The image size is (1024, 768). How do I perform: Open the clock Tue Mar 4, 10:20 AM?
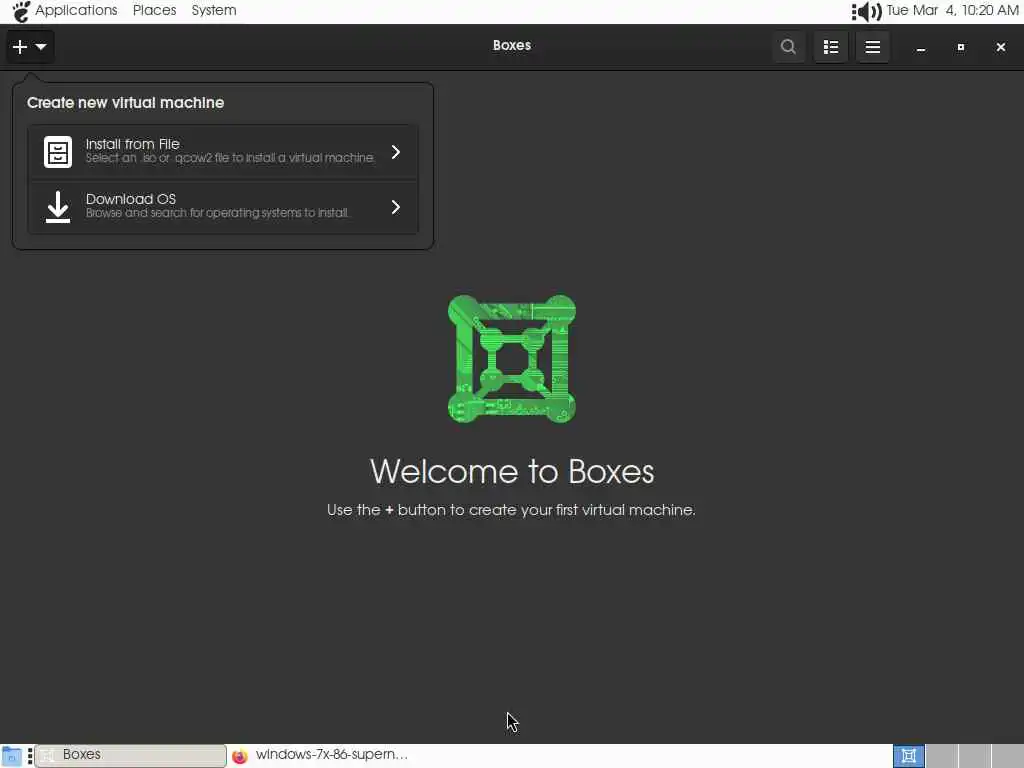(952, 10)
